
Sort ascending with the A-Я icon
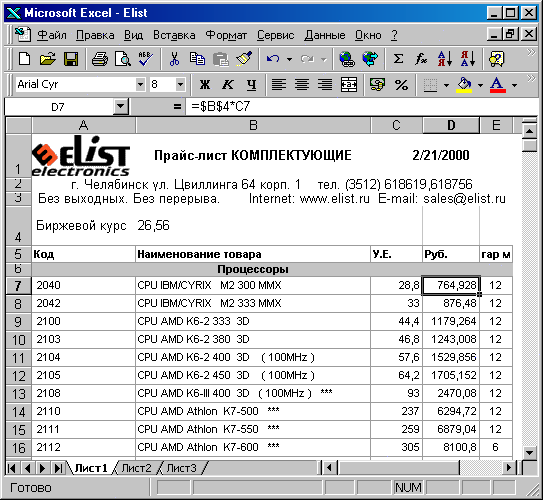point(445,59)
